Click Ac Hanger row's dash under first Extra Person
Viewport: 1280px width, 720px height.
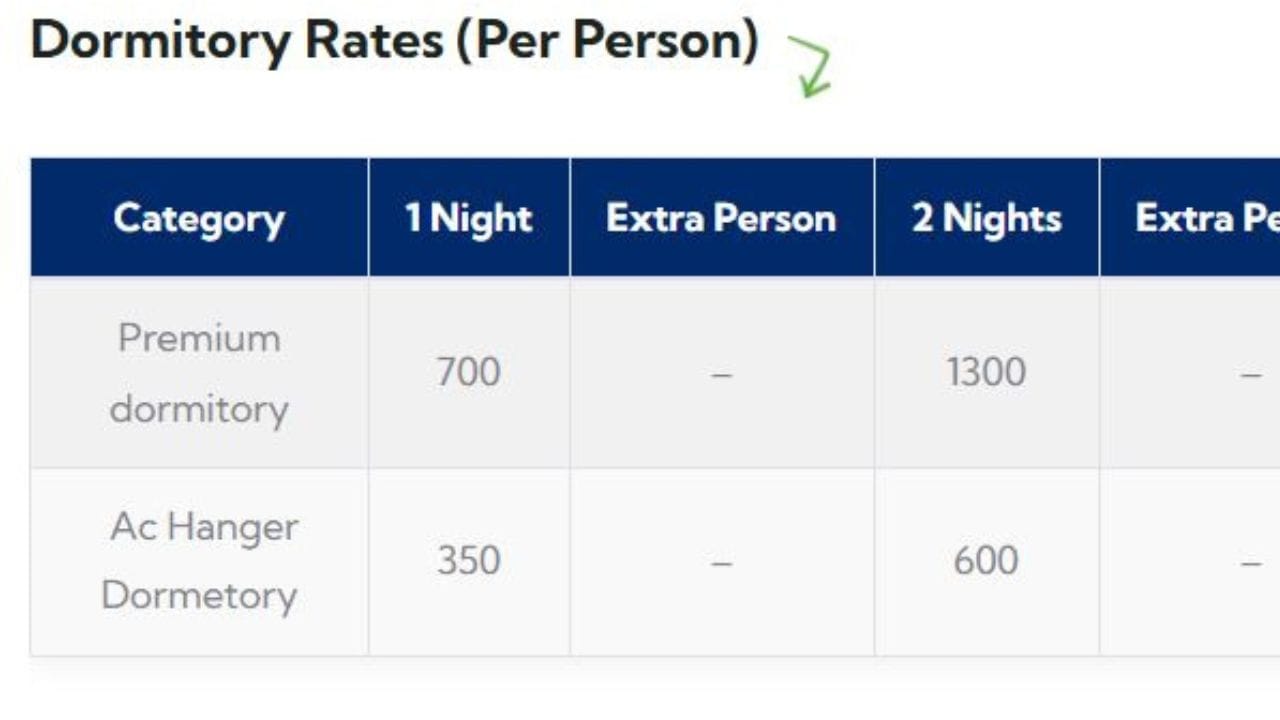pyautogui.click(x=721, y=563)
